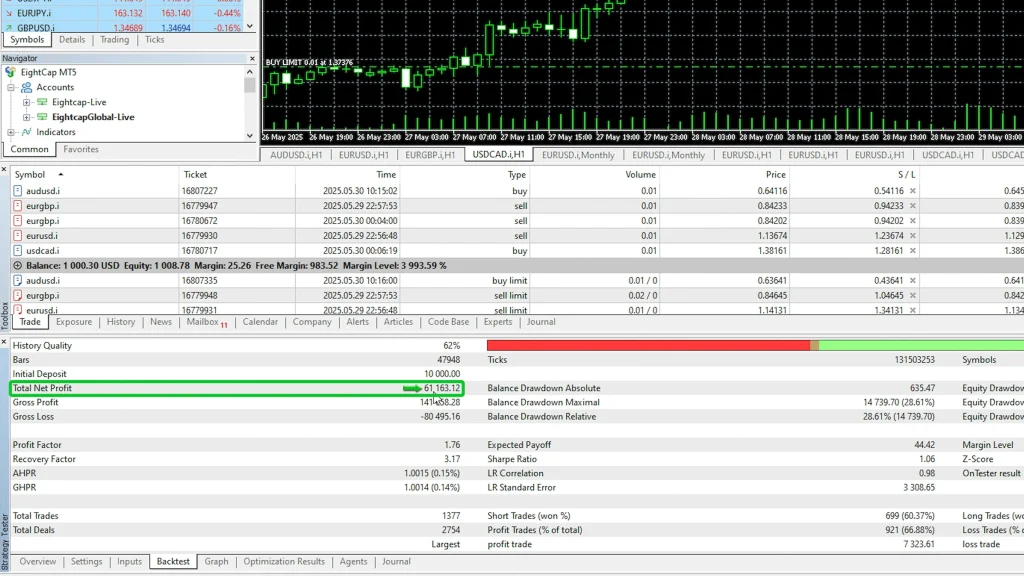The image size is (1024, 576).
Task: Click the Indicators icon in Navigator
Action: (x=27, y=132)
